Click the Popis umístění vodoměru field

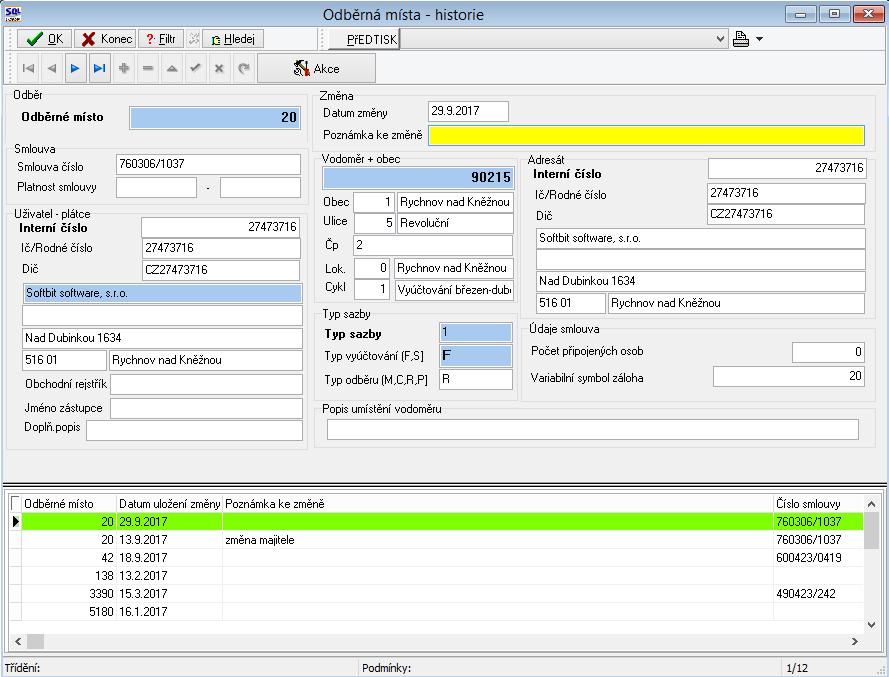[x=593, y=429]
